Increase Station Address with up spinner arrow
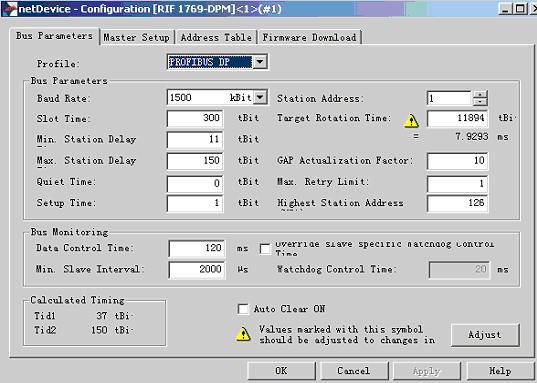Image resolution: width=537 pixels, height=383 pixels. point(480,95)
